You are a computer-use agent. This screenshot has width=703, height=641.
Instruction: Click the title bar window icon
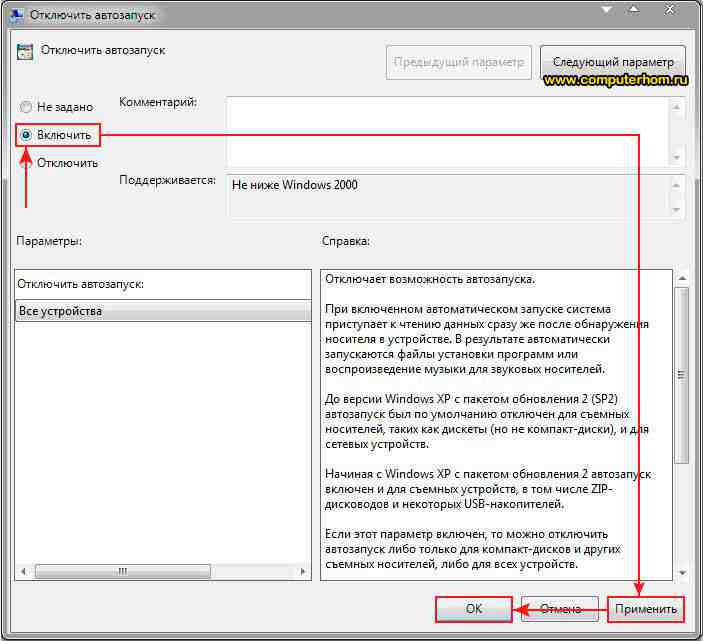point(17,15)
